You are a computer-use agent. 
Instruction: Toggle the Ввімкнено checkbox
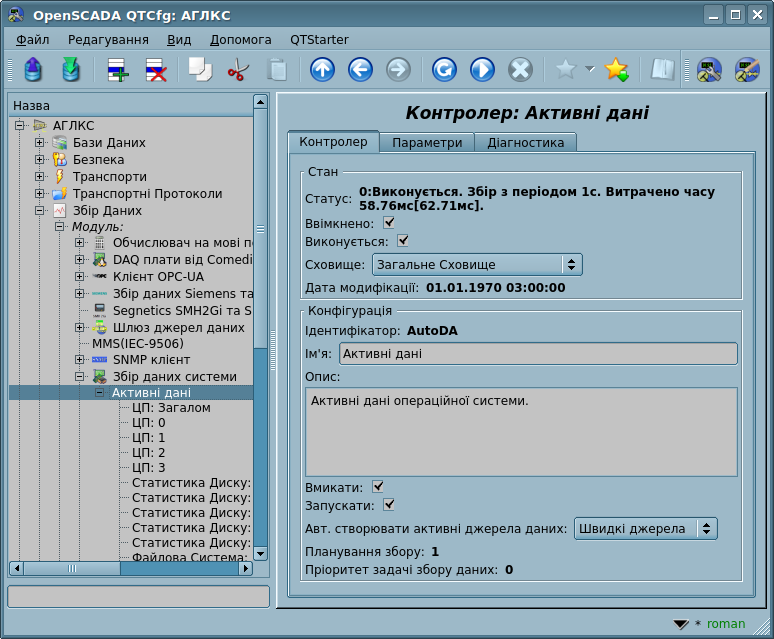click(389, 223)
